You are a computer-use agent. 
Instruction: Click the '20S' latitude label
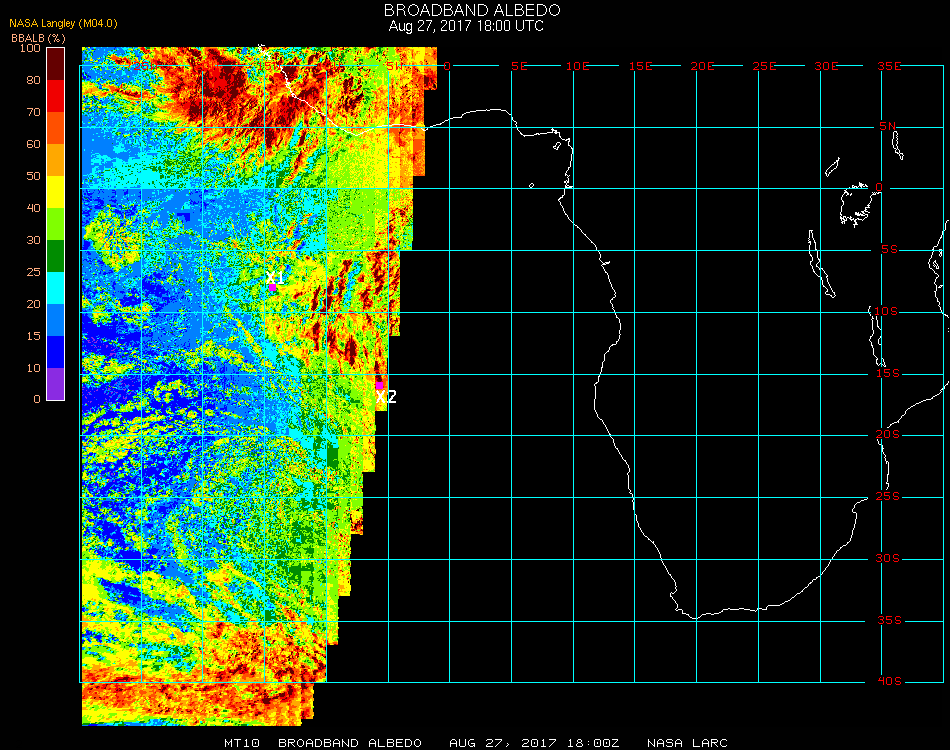click(888, 435)
